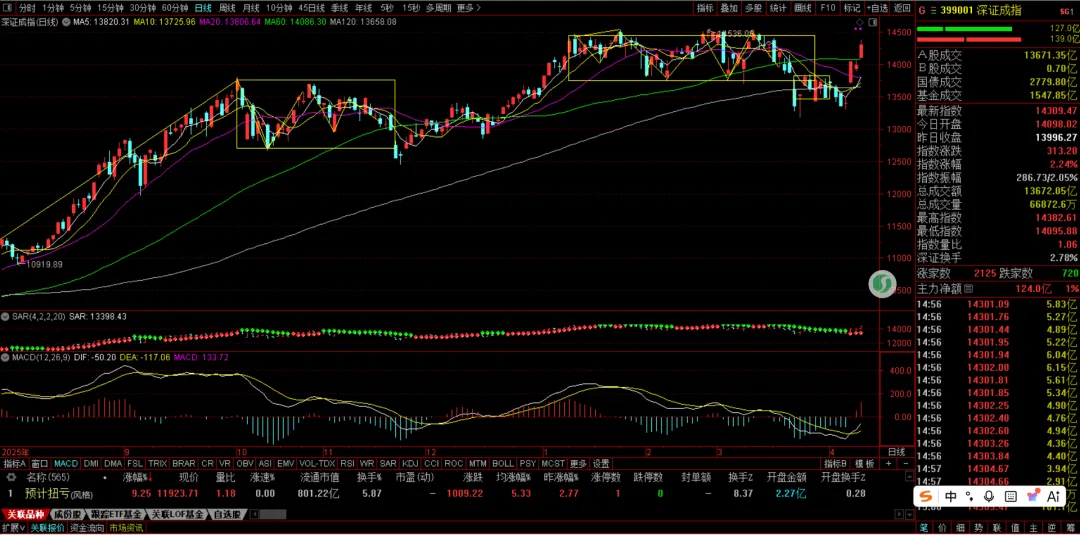1080x535 pixels.
Task: Add index to +自选 watchlist
Action: pos(877,8)
